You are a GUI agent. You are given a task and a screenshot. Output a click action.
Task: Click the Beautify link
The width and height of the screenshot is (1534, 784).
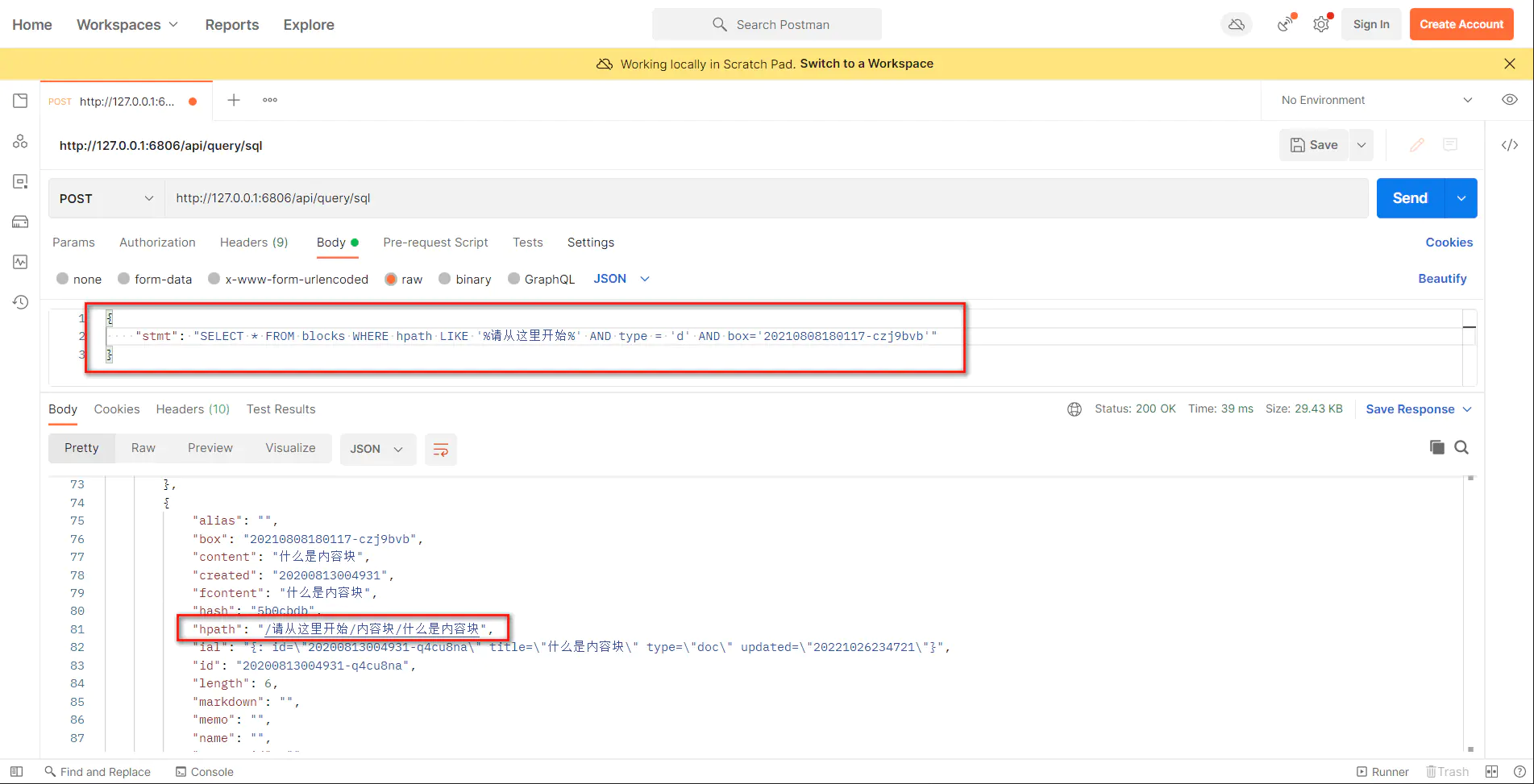(1441, 279)
